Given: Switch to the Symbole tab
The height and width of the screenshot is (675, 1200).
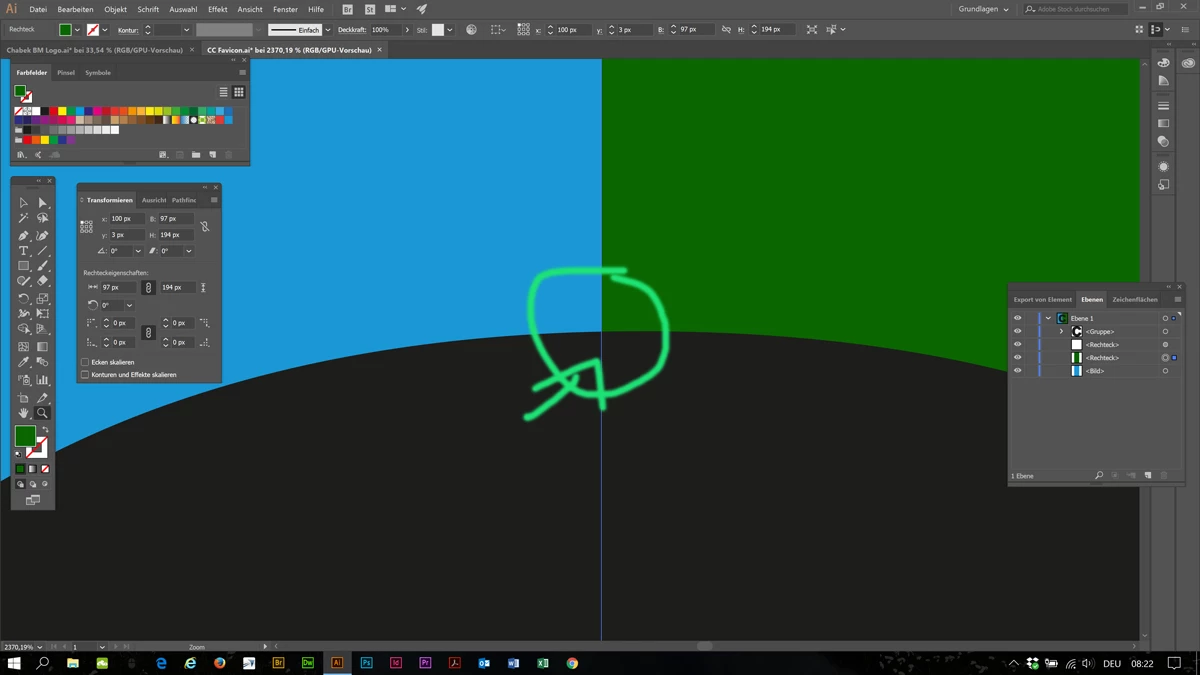Looking at the screenshot, I should [x=98, y=73].
